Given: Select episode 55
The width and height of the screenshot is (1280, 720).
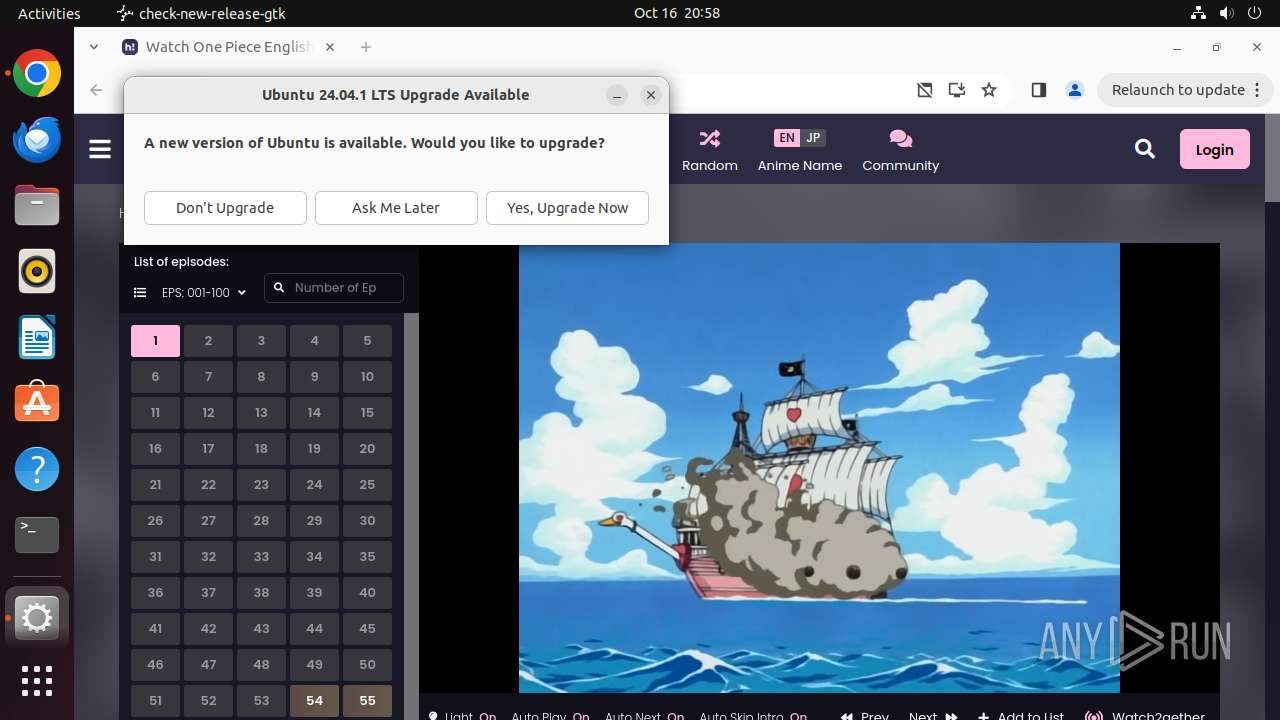Looking at the screenshot, I should [367, 701].
